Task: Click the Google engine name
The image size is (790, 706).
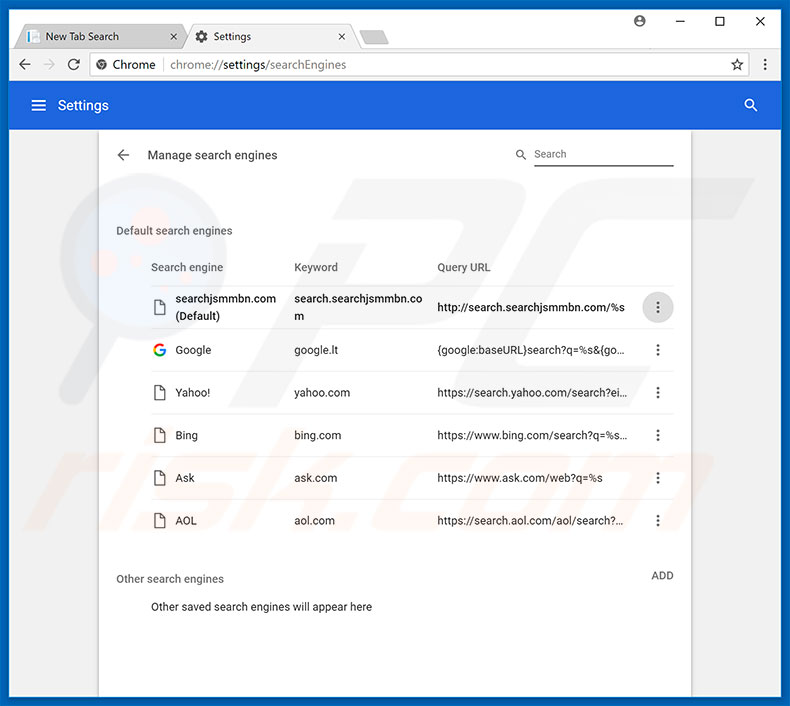Action: (x=193, y=350)
